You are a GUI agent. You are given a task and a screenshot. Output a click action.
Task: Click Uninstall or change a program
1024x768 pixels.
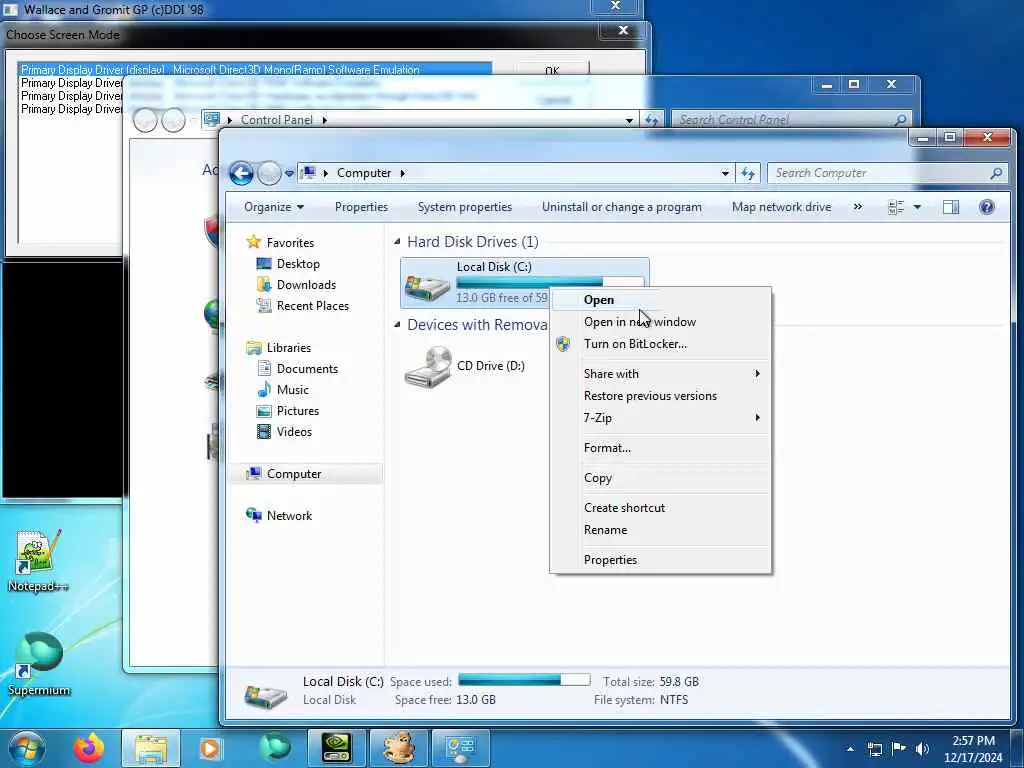622,207
